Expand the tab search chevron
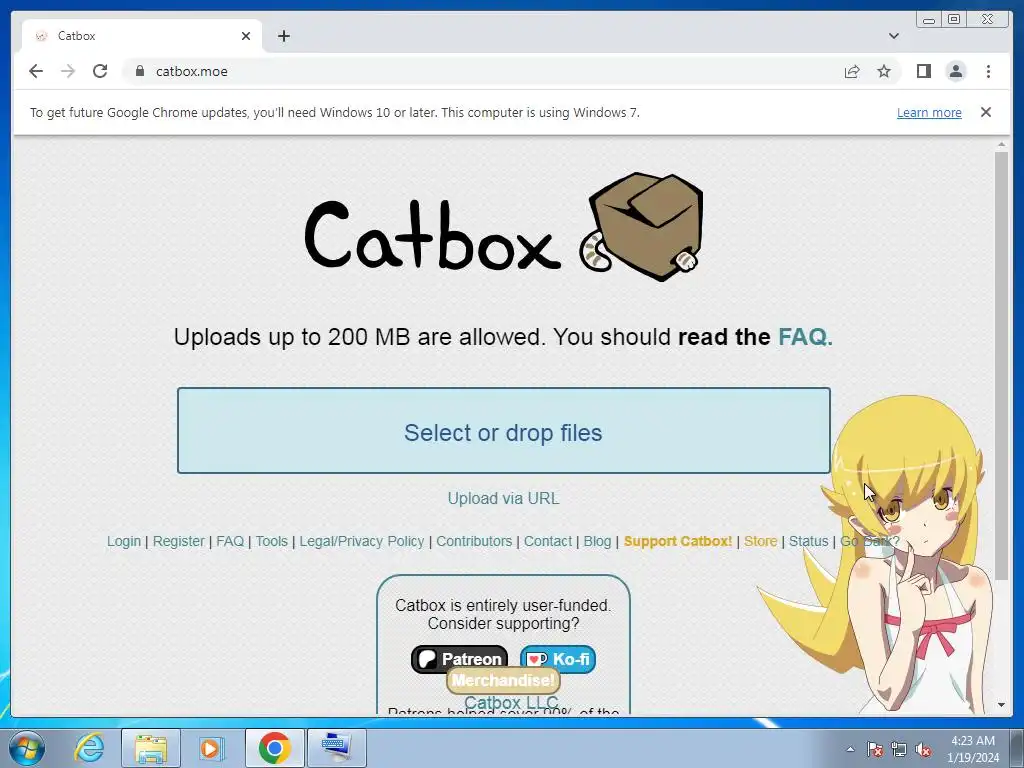The height and width of the screenshot is (768, 1024). point(893,36)
